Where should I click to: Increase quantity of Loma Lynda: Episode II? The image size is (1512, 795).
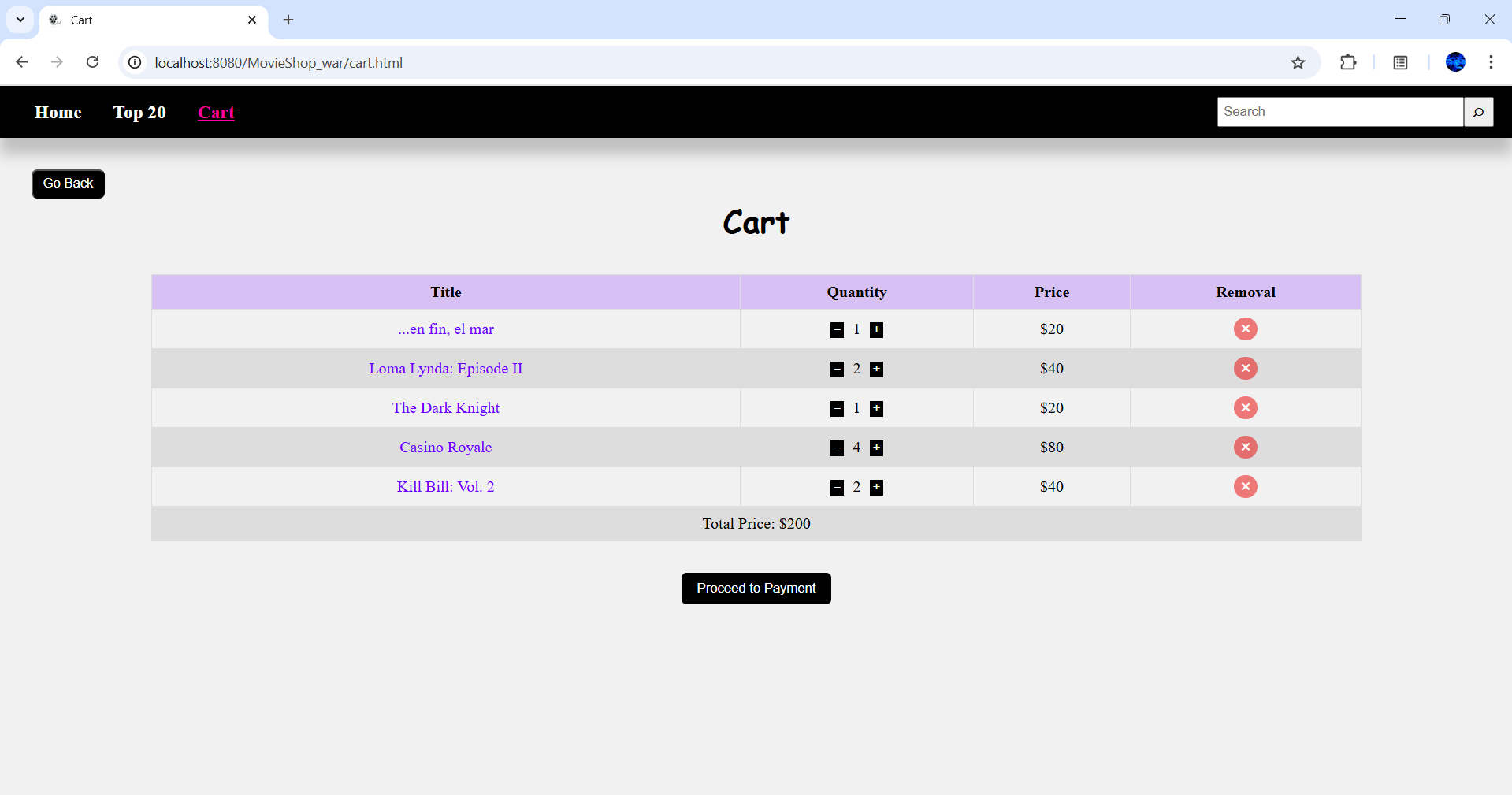click(x=876, y=370)
